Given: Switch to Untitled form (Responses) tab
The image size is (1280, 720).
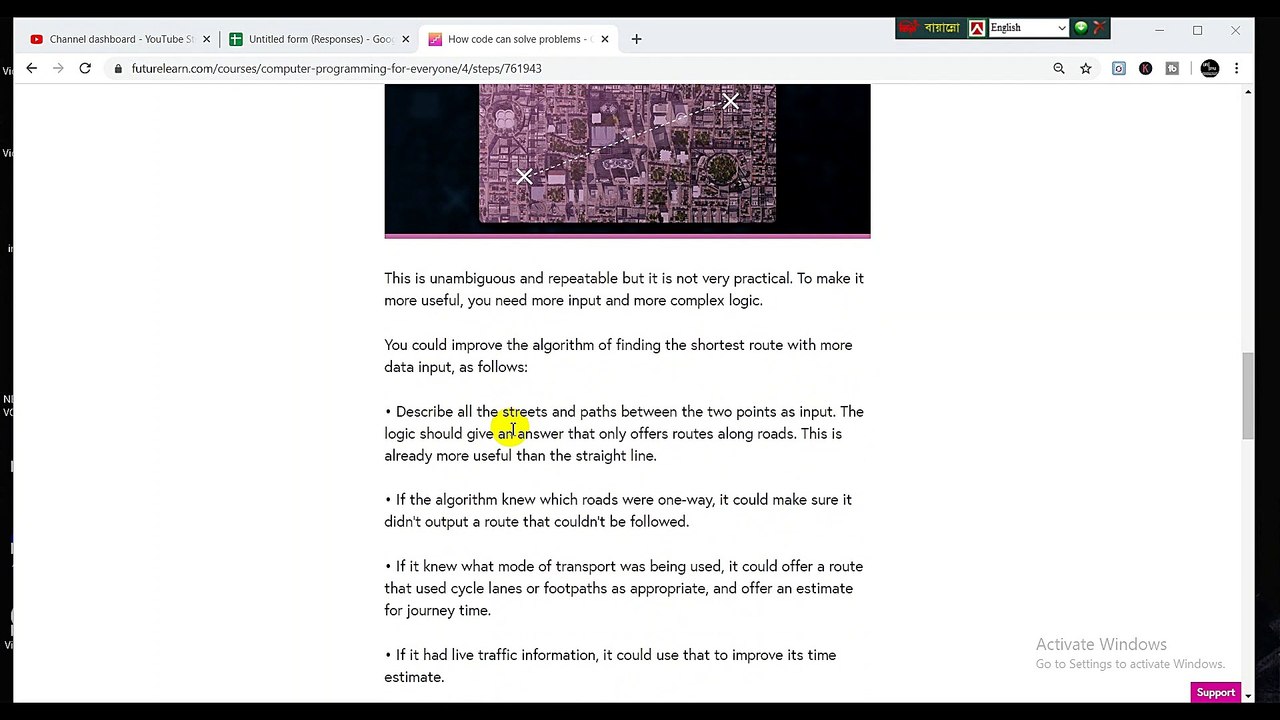Looking at the screenshot, I should (x=319, y=39).
